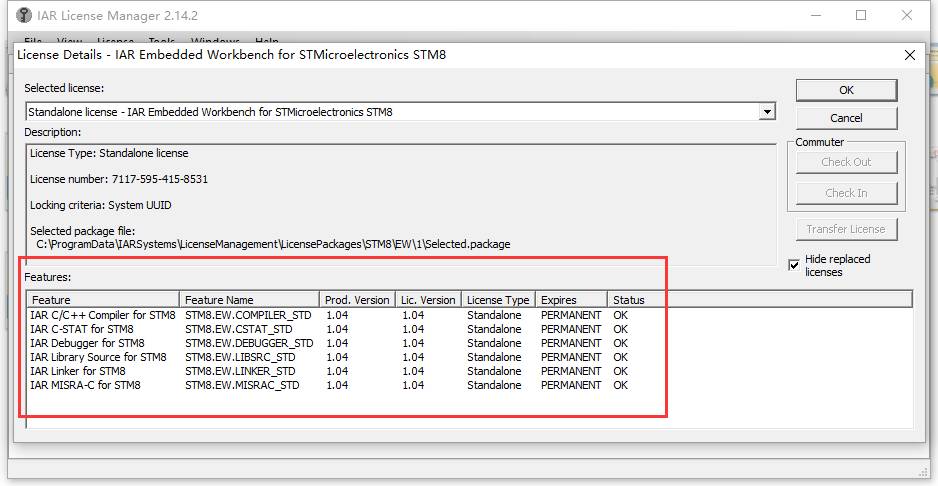Viewport: 938px width, 486px height.
Task: Sort by the Lic. Version column header
Action: click(428, 300)
